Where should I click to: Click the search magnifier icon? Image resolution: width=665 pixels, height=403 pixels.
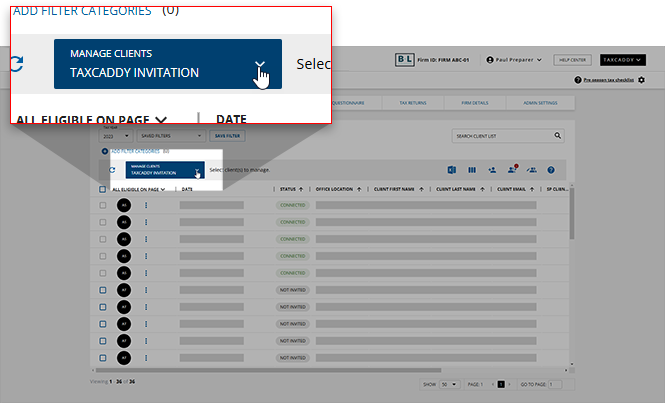[558, 135]
